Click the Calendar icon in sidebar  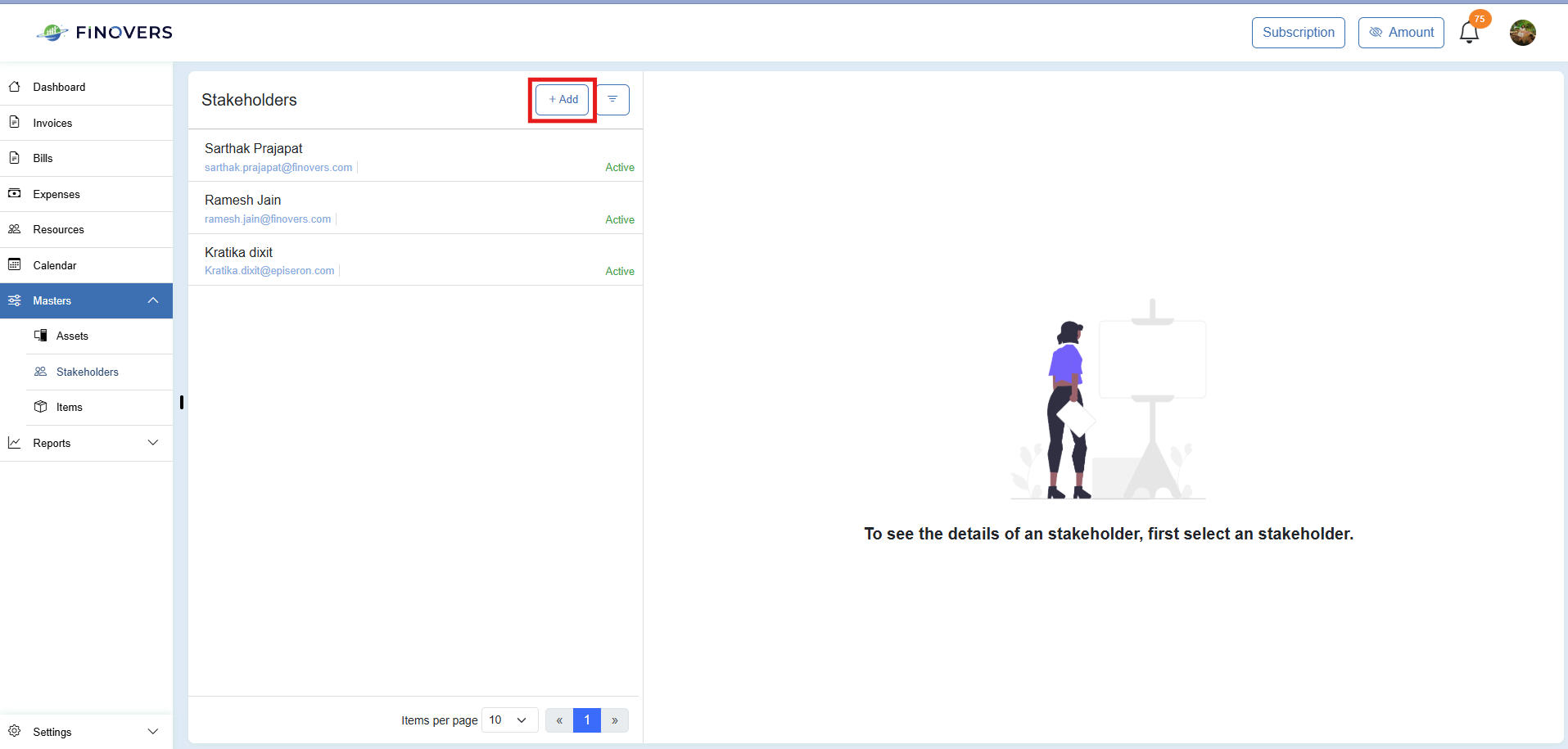(x=14, y=264)
